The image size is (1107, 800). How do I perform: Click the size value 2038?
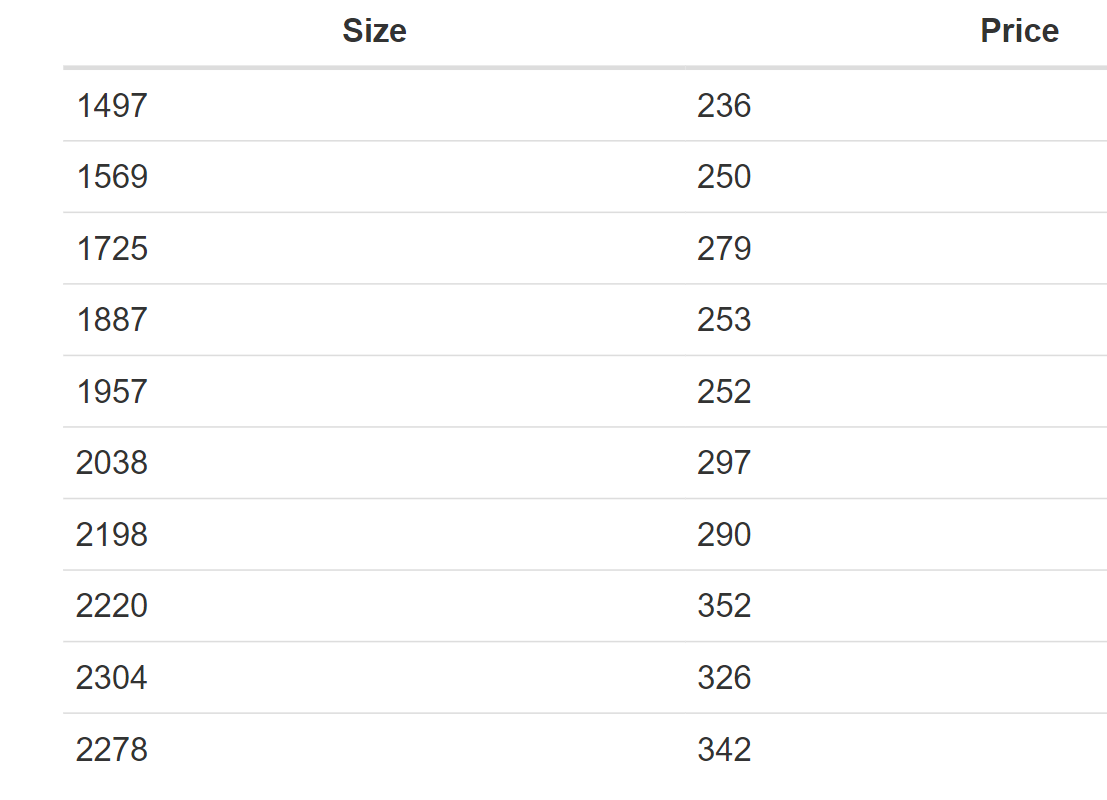[x=112, y=463]
